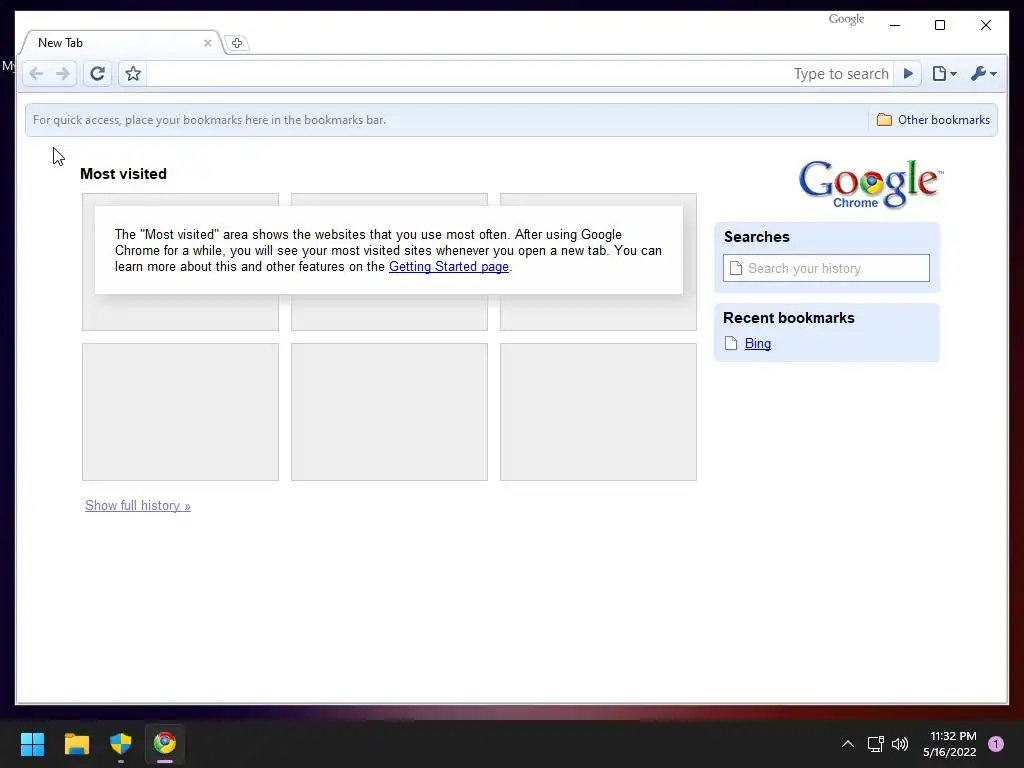This screenshot has width=1024, height=768.
Task: Bookmark this page with the star icon
Action: (x=133, y=74)
